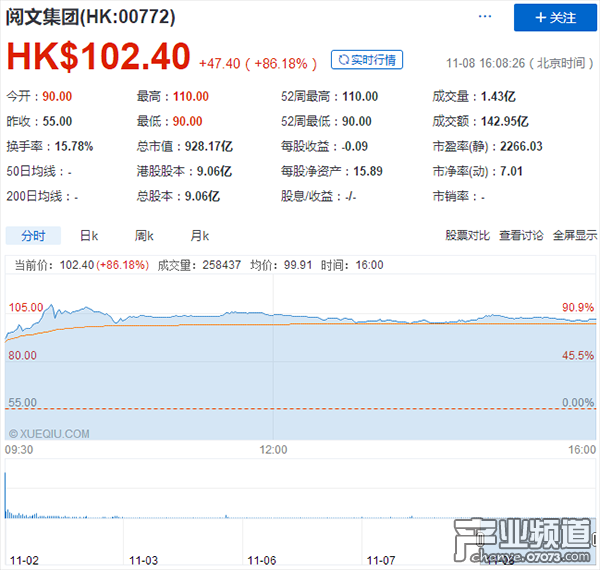Image resolution: width=600 pixels, height=570 pixels.
Task: Click the 11-03 date marker
Action: [x=143, y=561]
